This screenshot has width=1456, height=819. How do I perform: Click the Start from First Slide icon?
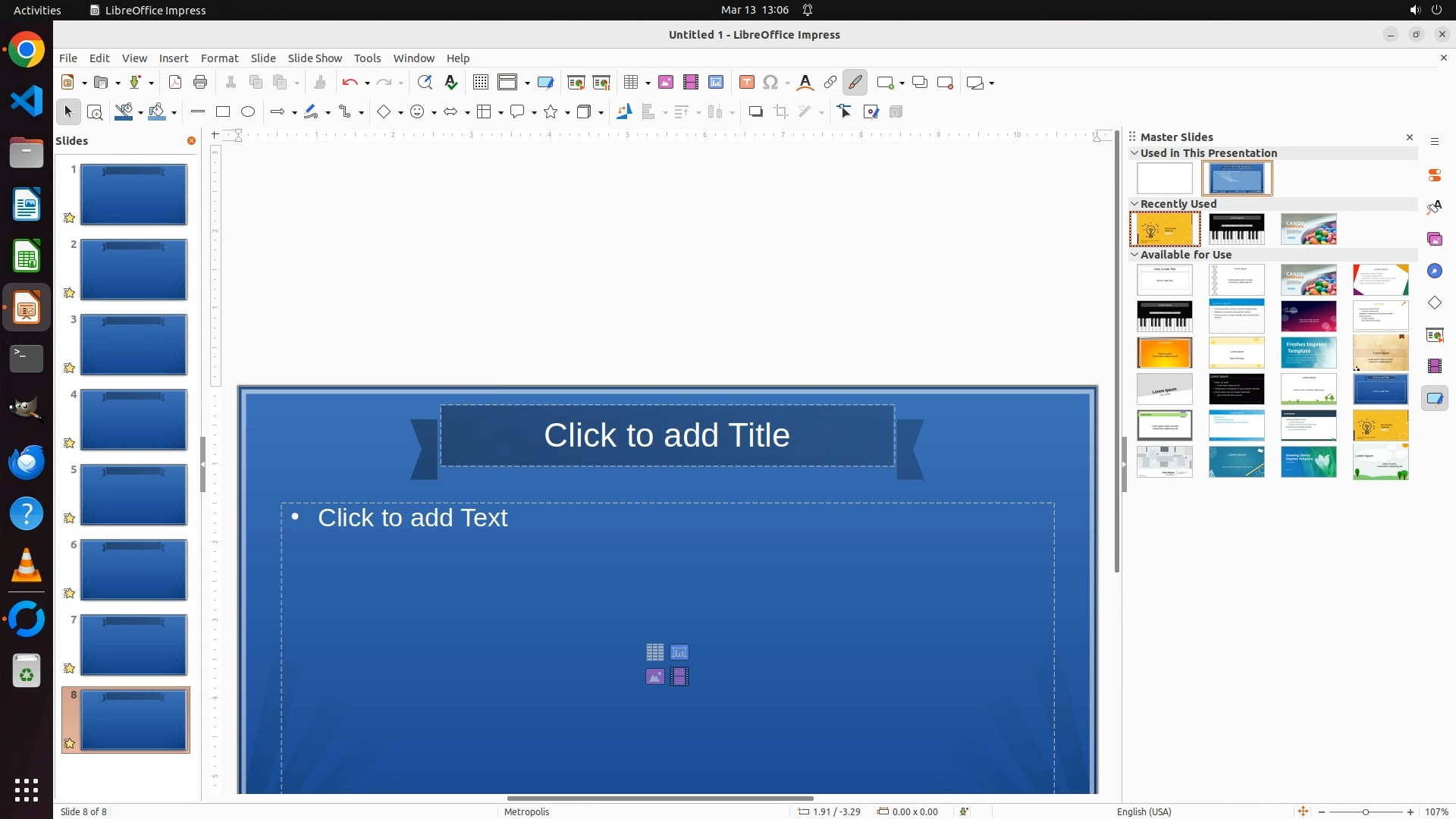576,83
